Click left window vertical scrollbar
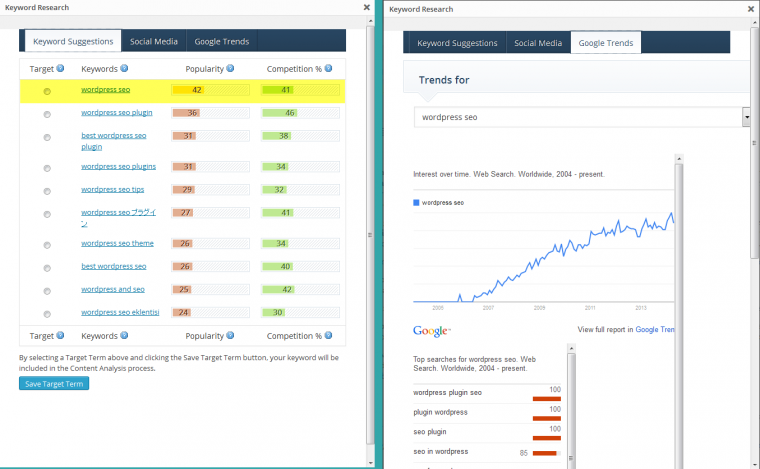Image resolution: width=760 pixels, height=469 pixels. [x=370, y=234]
